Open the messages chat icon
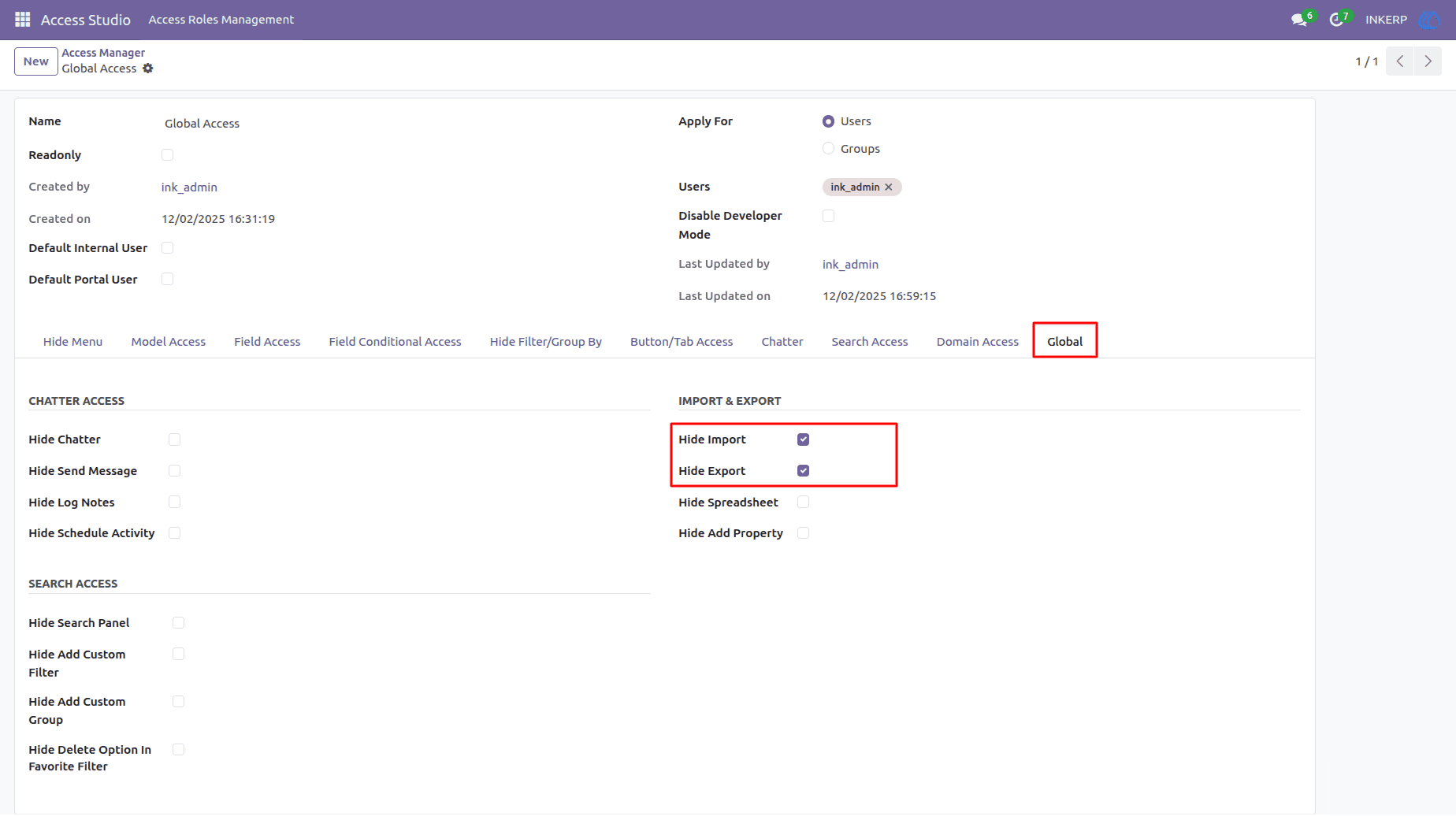This screenshot has width=1456, height=816. click(x=1299, y=20)
